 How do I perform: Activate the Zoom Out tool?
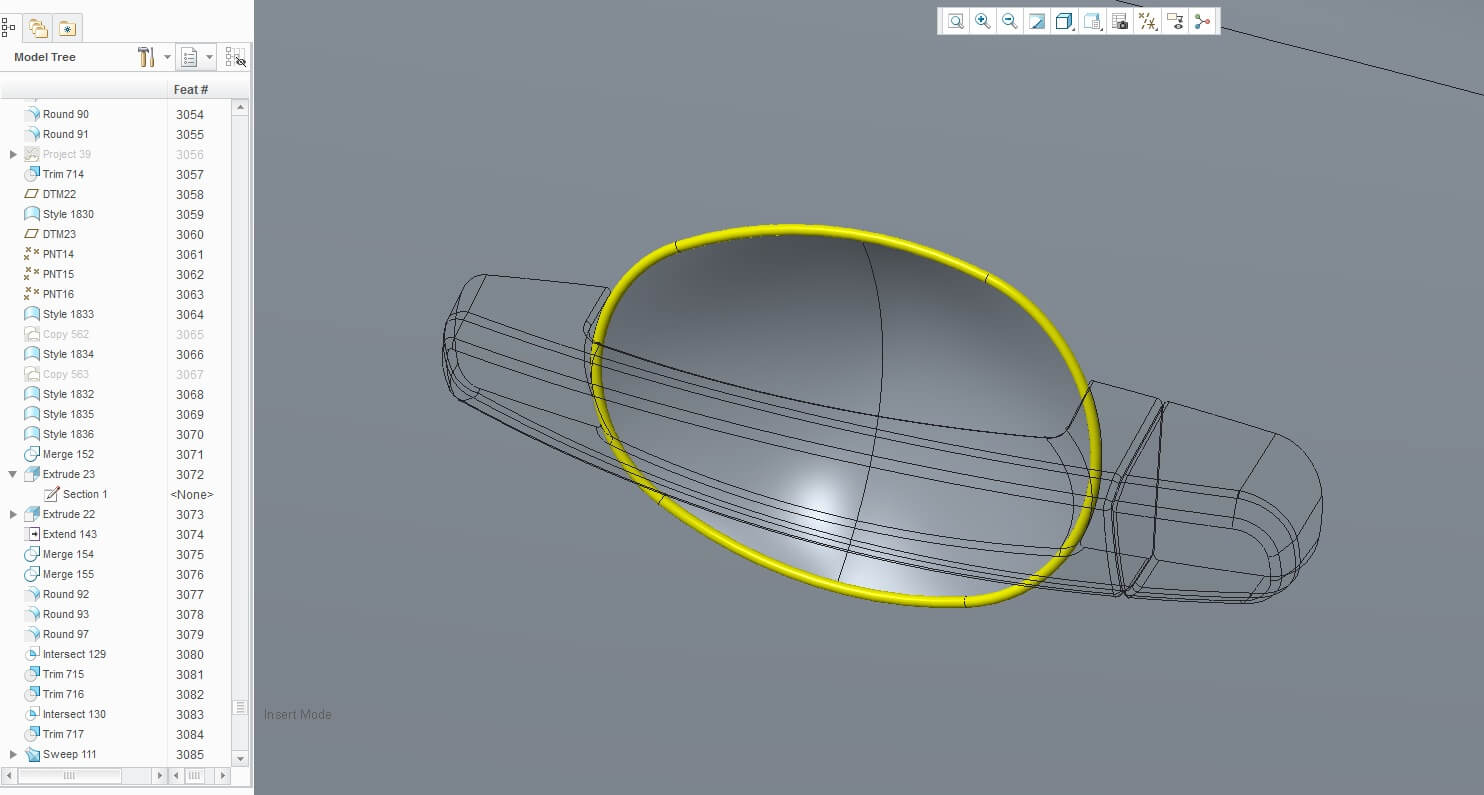tap(1010, 21)
